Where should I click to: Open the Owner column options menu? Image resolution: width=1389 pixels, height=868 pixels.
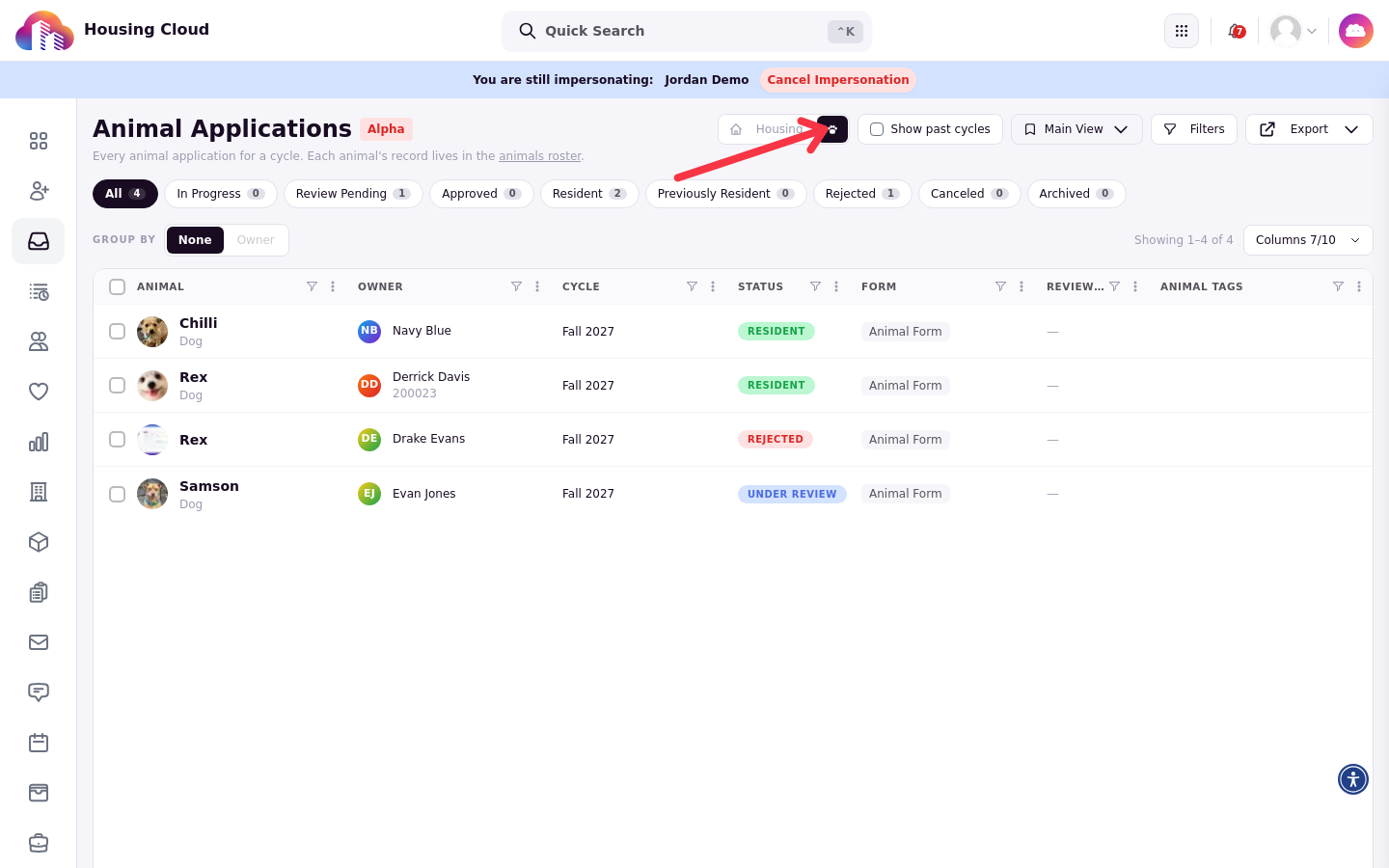537,286
